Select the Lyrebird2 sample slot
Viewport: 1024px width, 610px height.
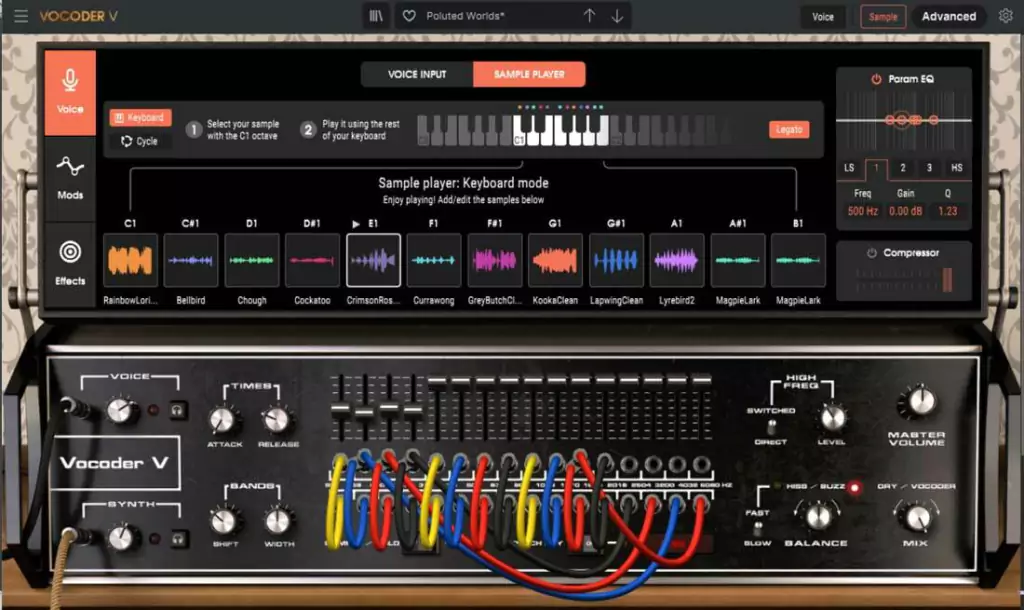coord(677,260)
